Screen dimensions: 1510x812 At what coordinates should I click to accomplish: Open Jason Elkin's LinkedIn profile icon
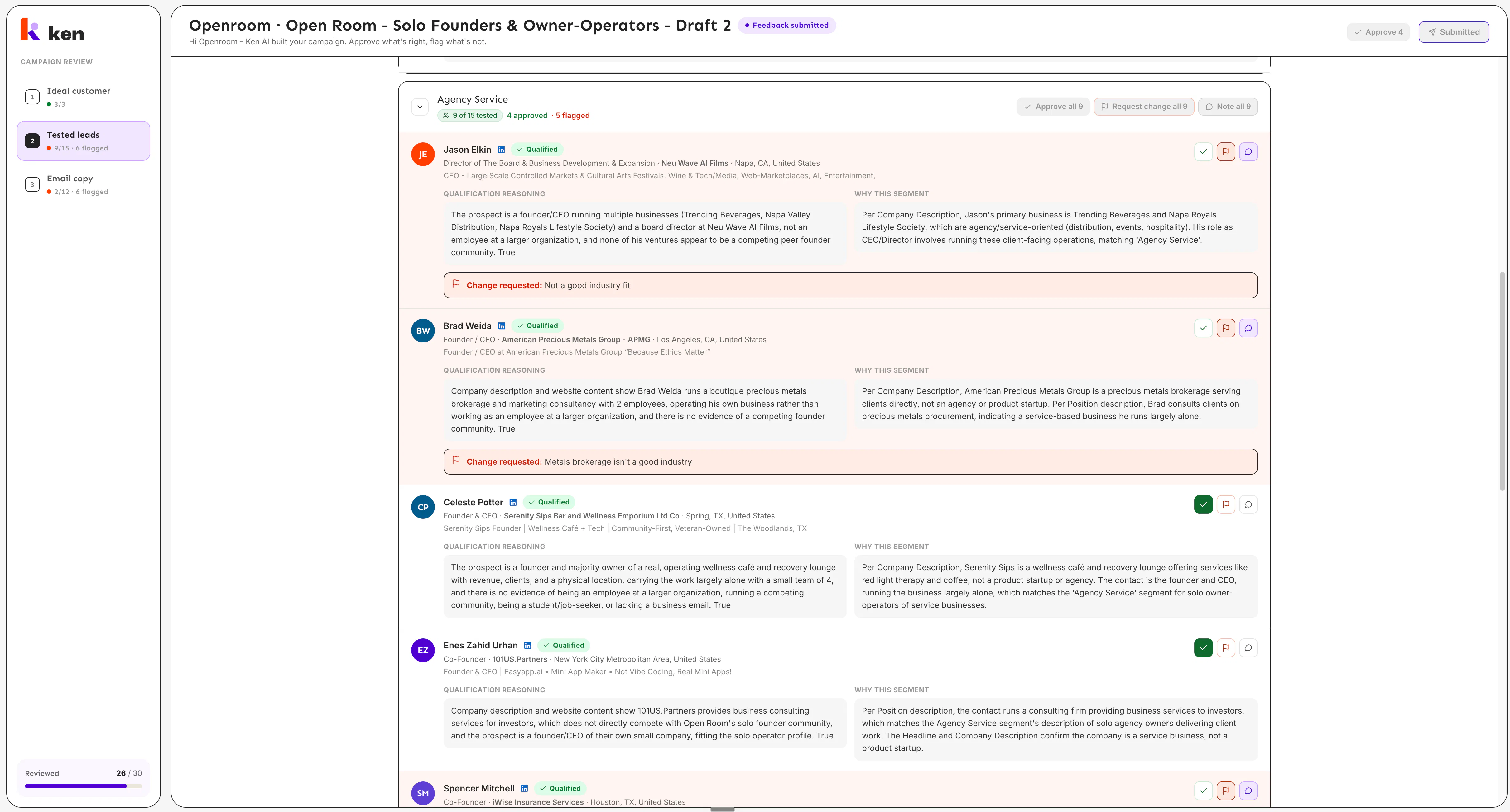tap(501, 150)
